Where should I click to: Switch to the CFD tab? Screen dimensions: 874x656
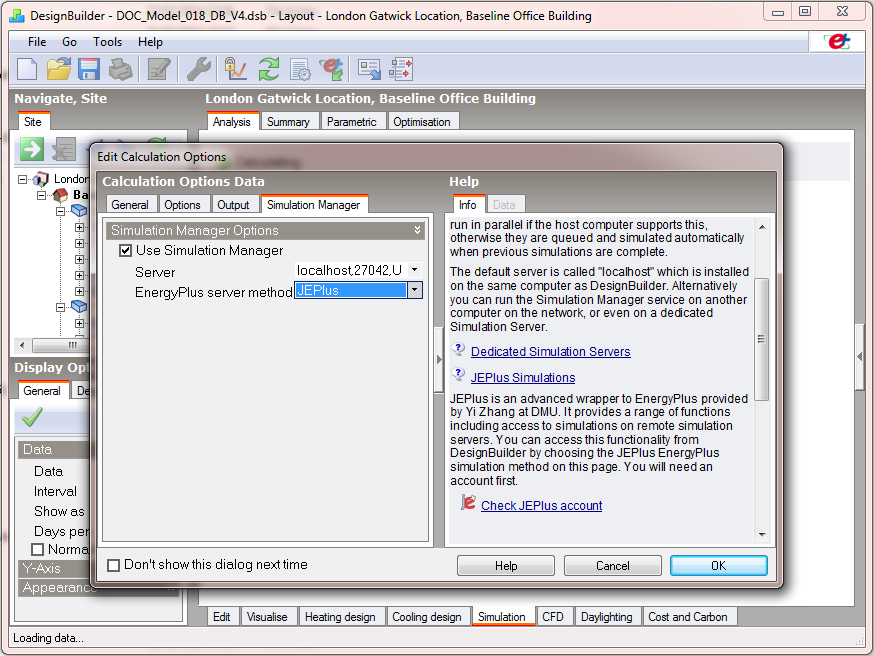point(553,617)
